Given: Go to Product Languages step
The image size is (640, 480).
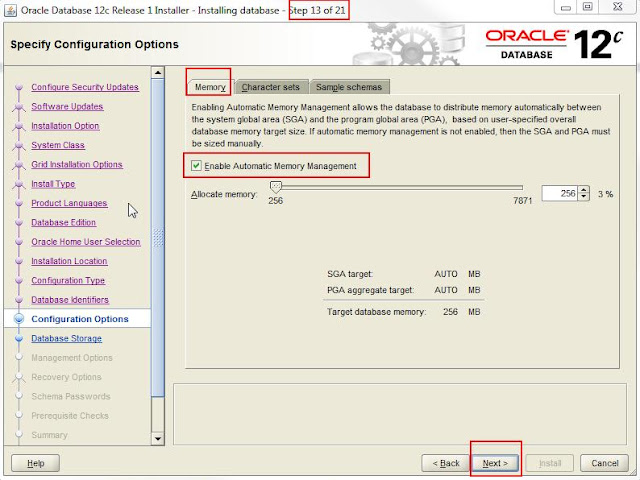Looking at the screenshot, I should (x=69, y=203).
